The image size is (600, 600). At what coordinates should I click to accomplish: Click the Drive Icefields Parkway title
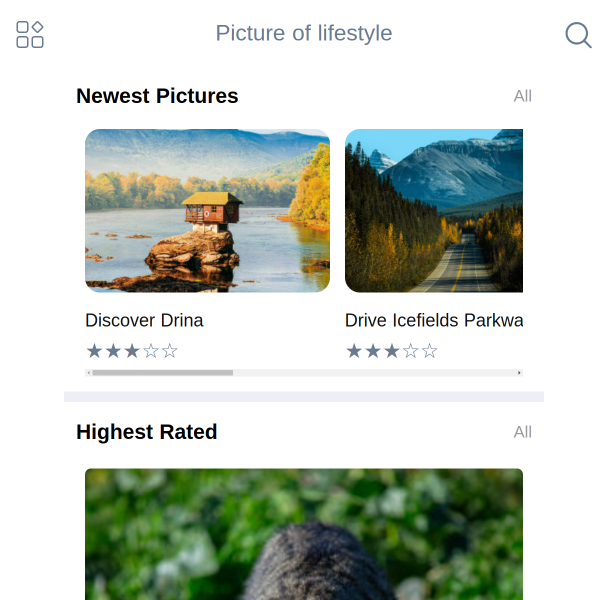(434, 320)
